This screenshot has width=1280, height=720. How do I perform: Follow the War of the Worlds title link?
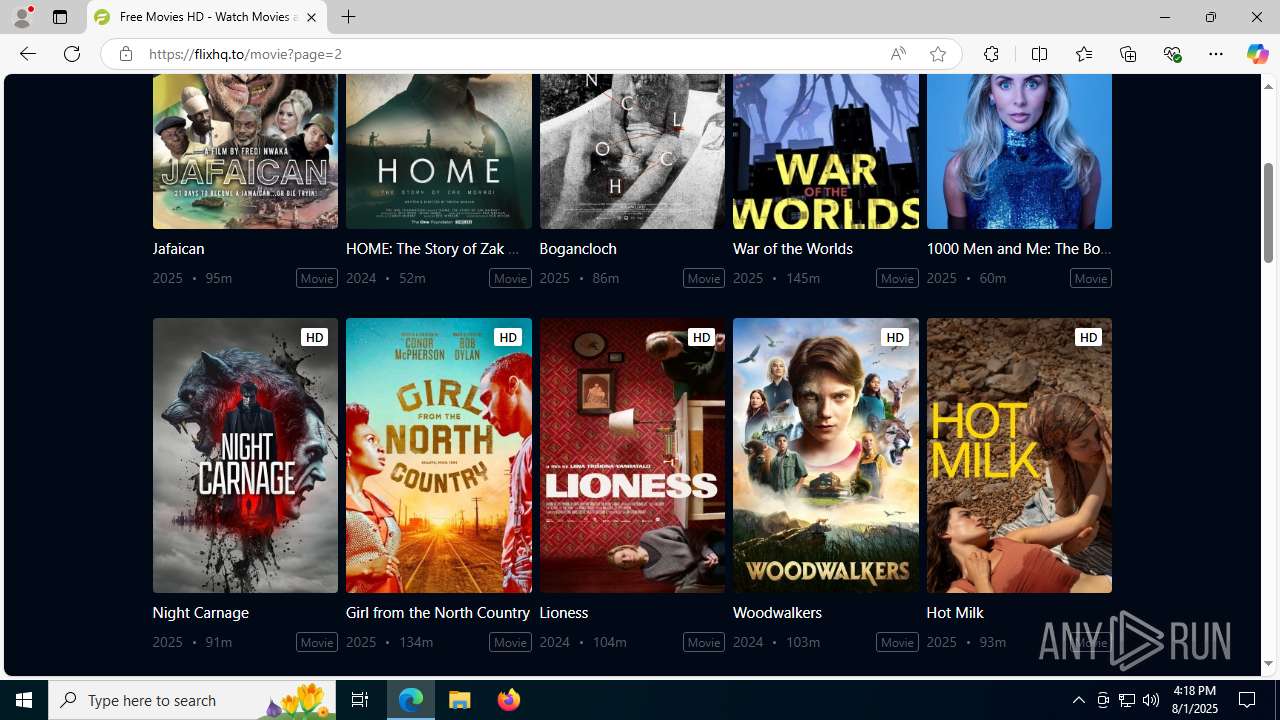(793, 248)
